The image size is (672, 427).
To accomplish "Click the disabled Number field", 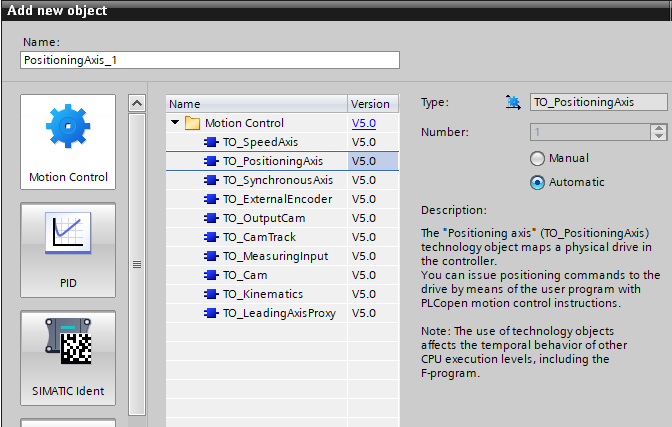I will 590,132.
